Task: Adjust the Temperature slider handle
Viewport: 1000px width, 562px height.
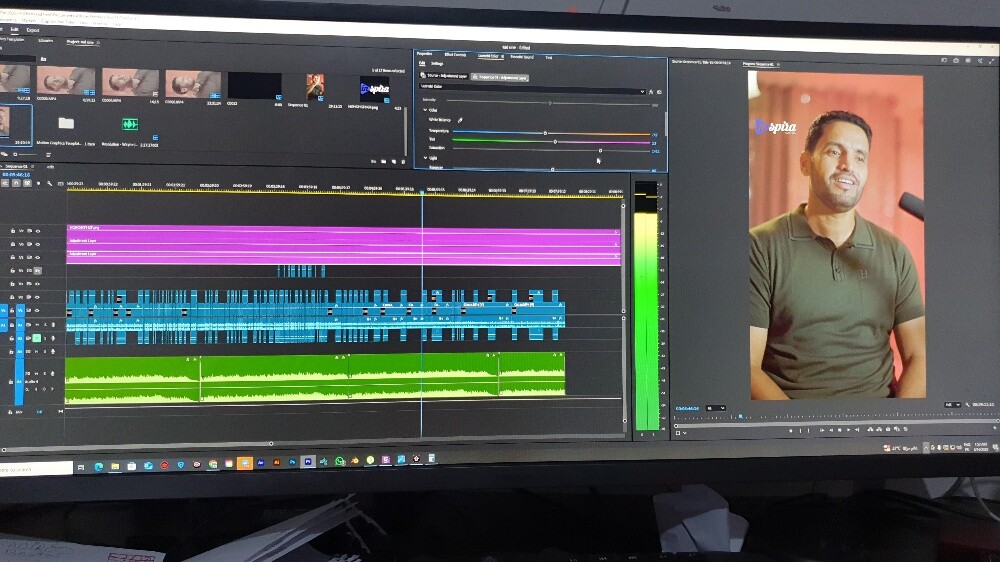Action: coord(545,133)
